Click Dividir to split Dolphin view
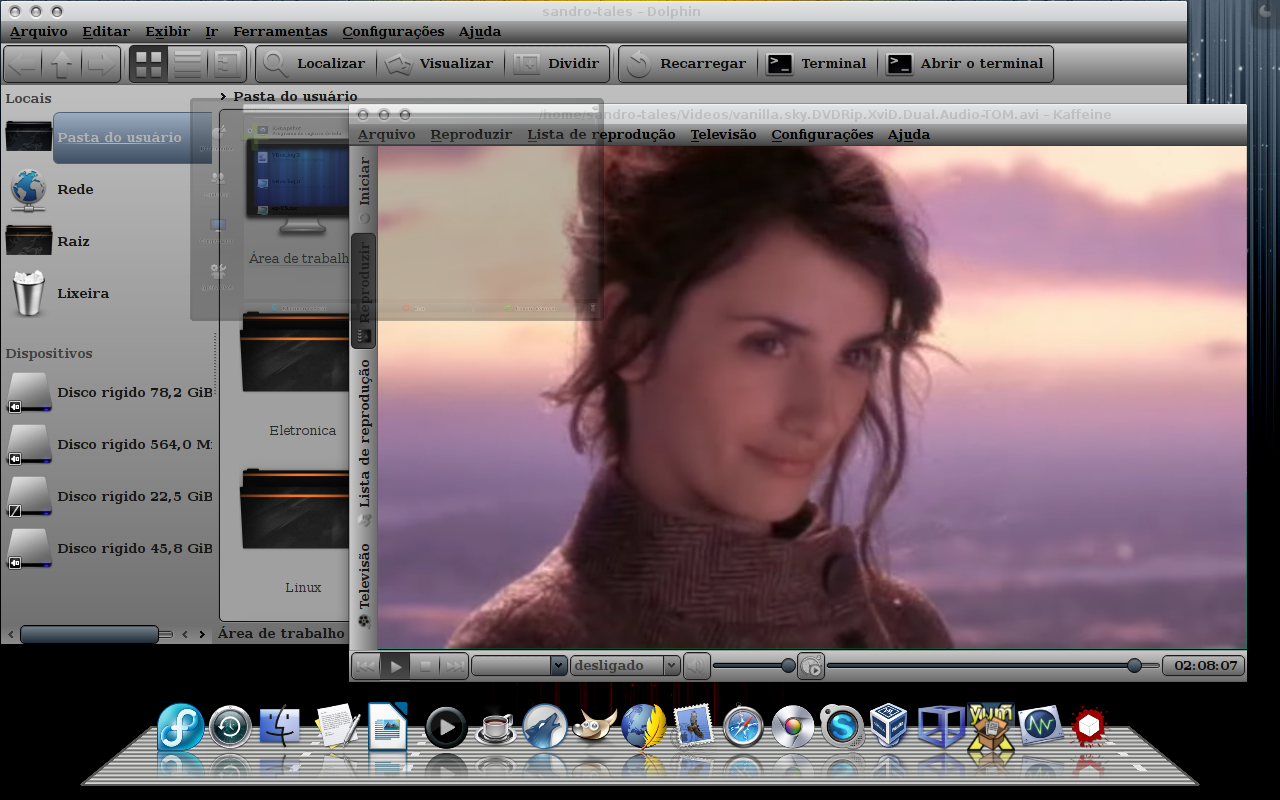 (x=556, y=64)
